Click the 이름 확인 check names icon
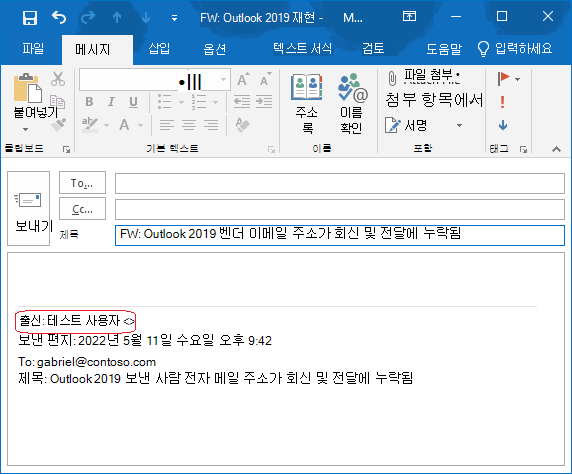This screenshot has width=572, height=474. (x=352, y=104)
